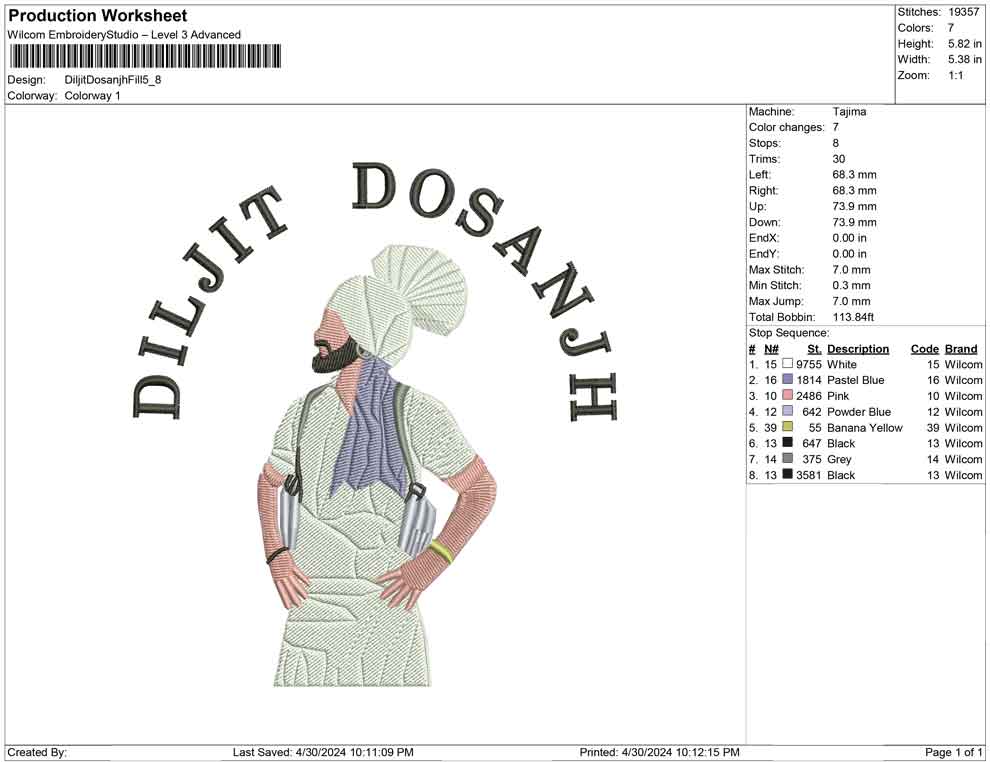Select the 'Pastel Blue' description text
The height and width of the screenshot is (762, 990).
[x=856, y=380]
